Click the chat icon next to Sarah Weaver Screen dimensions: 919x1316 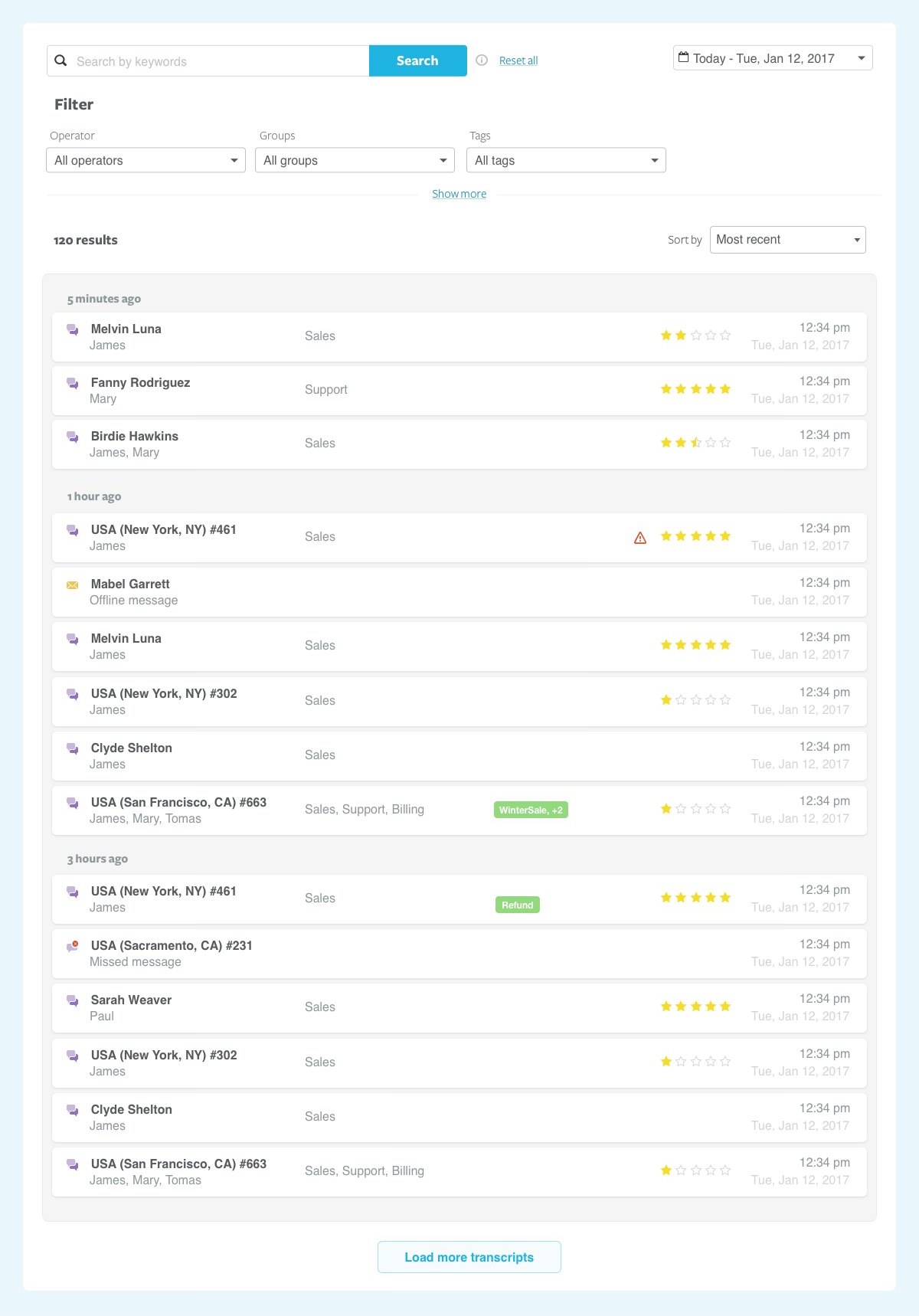click(x=73, y=1001)
